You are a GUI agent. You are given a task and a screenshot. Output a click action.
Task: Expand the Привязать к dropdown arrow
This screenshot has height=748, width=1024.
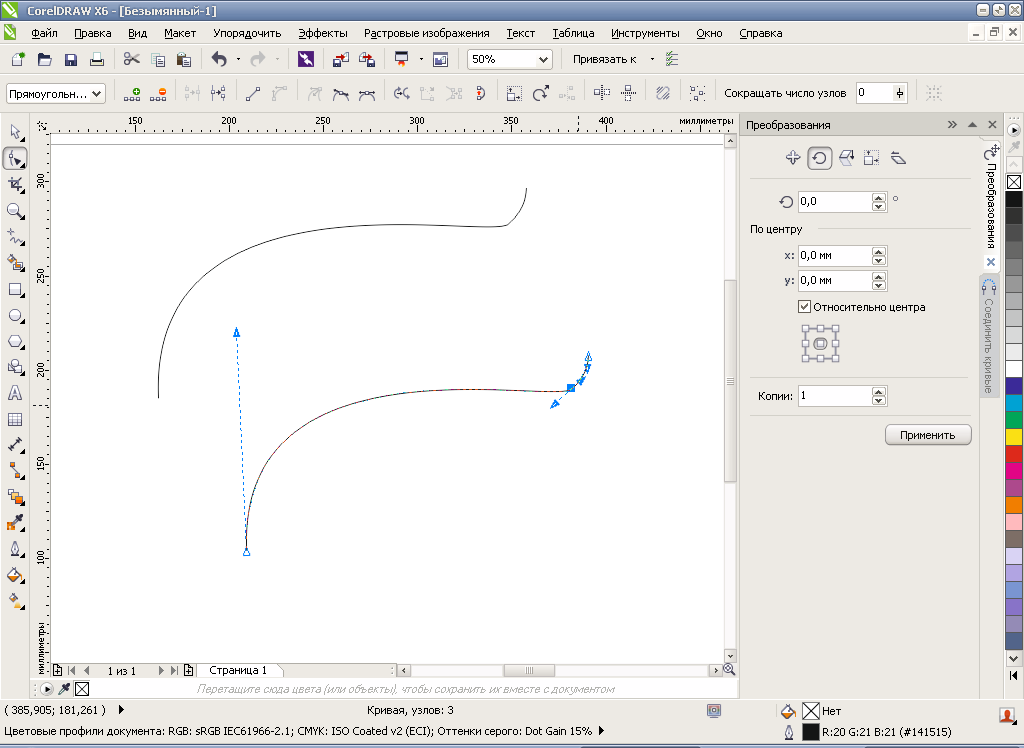(x=652, y=59)
